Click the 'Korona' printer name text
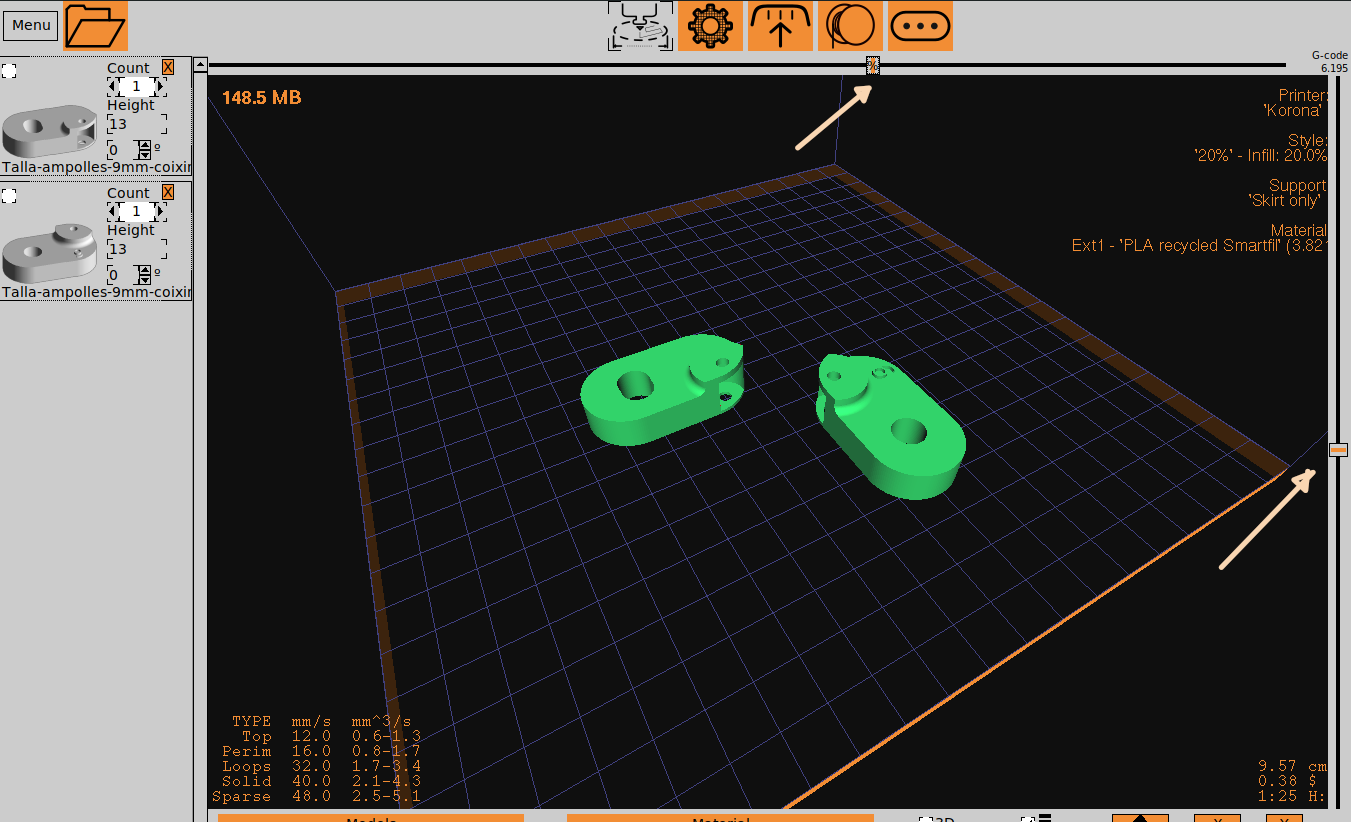 coord(1293,111)
